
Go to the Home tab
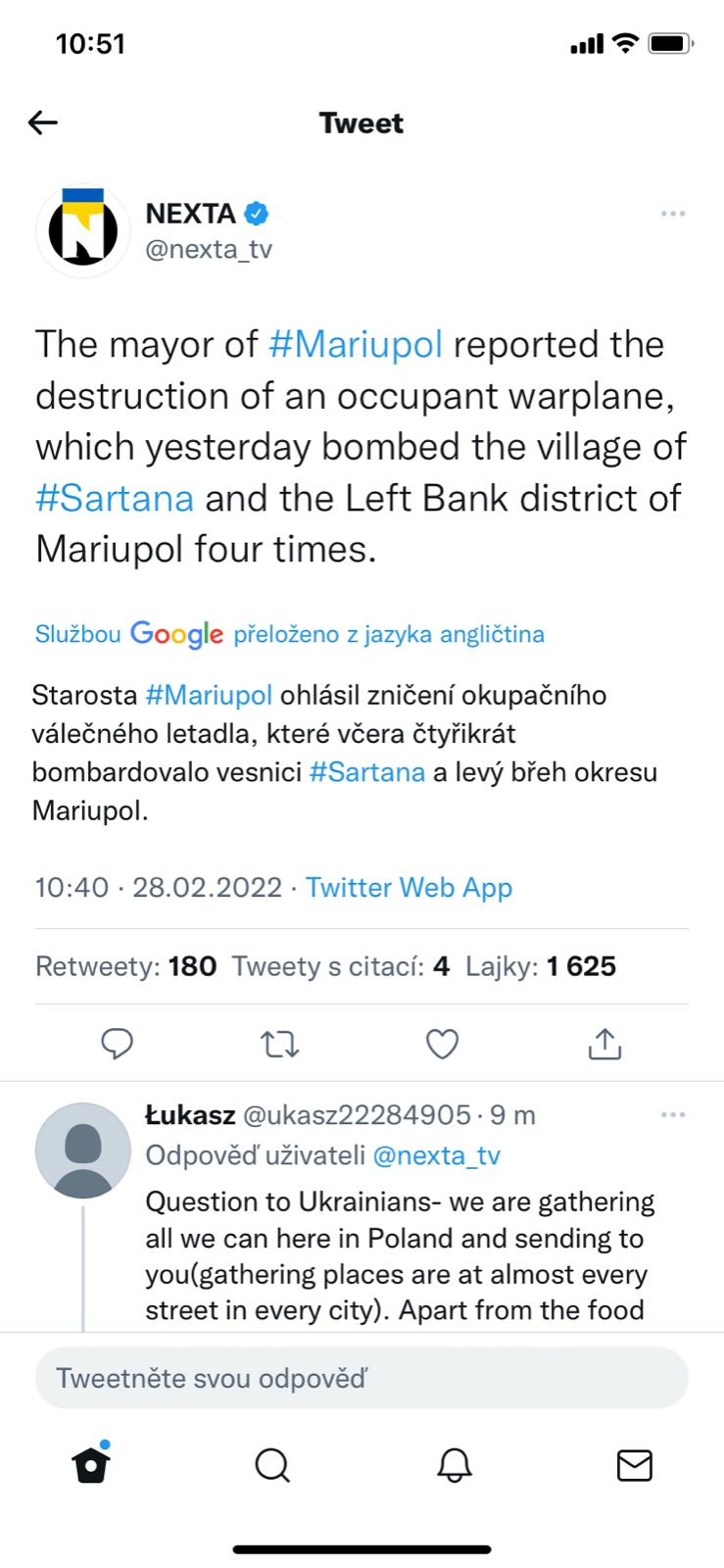pos(91,1465)
